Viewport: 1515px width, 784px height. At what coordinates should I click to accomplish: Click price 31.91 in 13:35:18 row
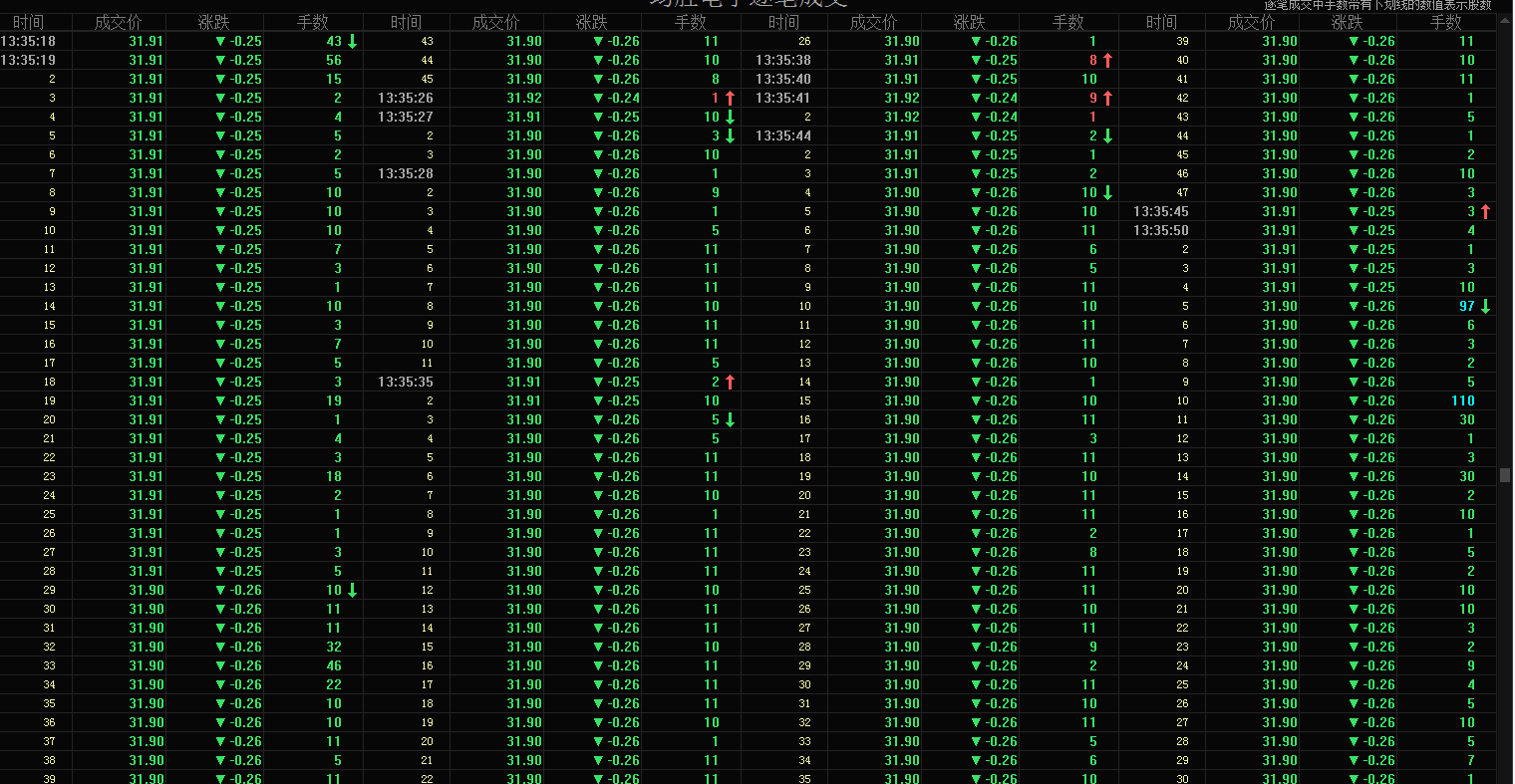(146, 42)
